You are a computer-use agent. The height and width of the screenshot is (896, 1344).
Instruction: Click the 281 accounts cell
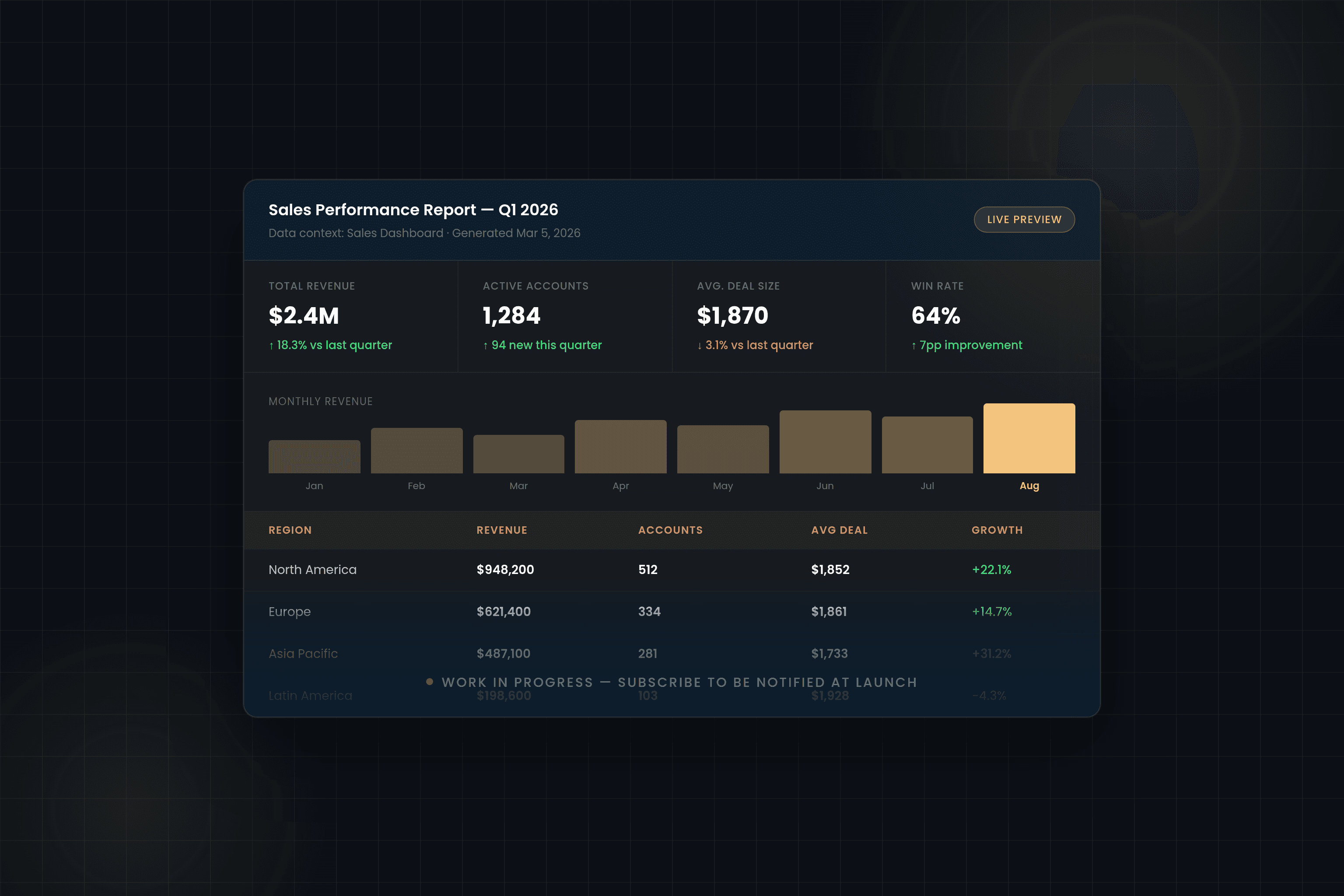648,654
